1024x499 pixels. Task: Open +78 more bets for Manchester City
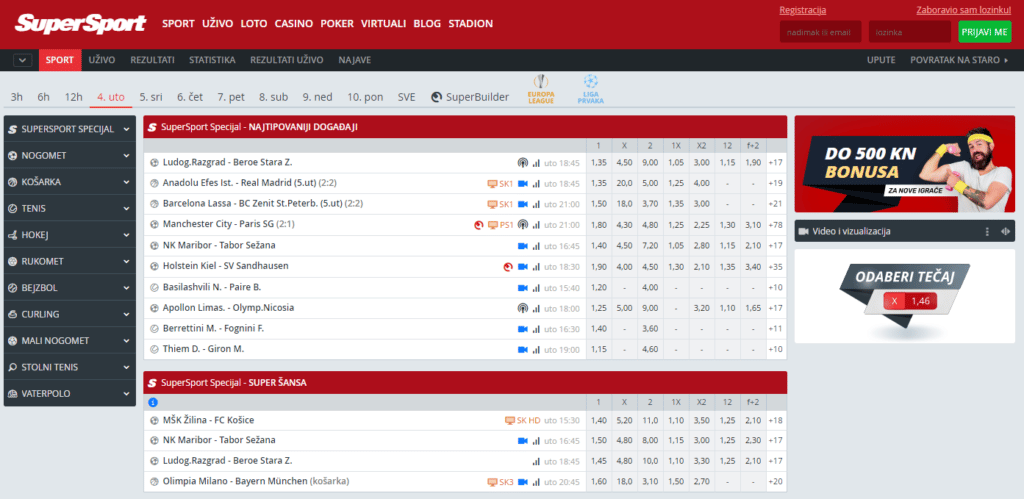click(x=776, y=225)
